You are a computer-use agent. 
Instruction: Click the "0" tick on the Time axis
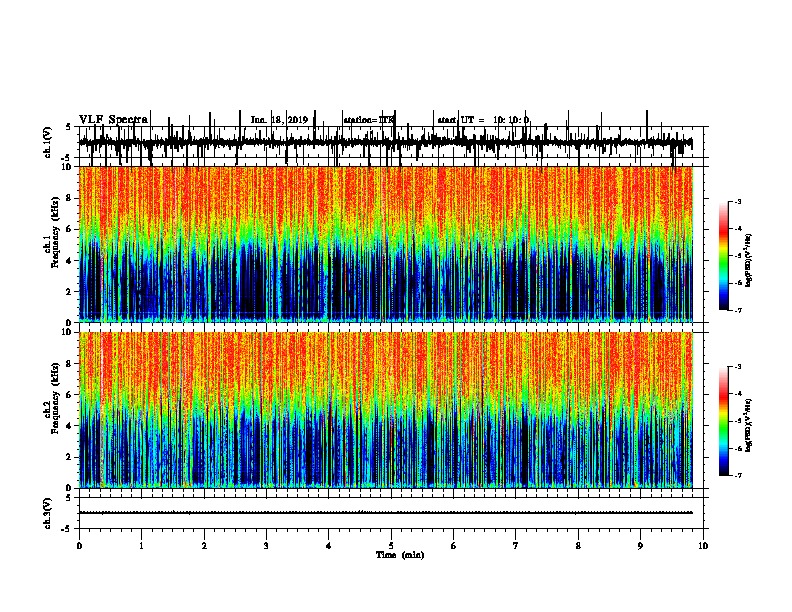point(79,546)
